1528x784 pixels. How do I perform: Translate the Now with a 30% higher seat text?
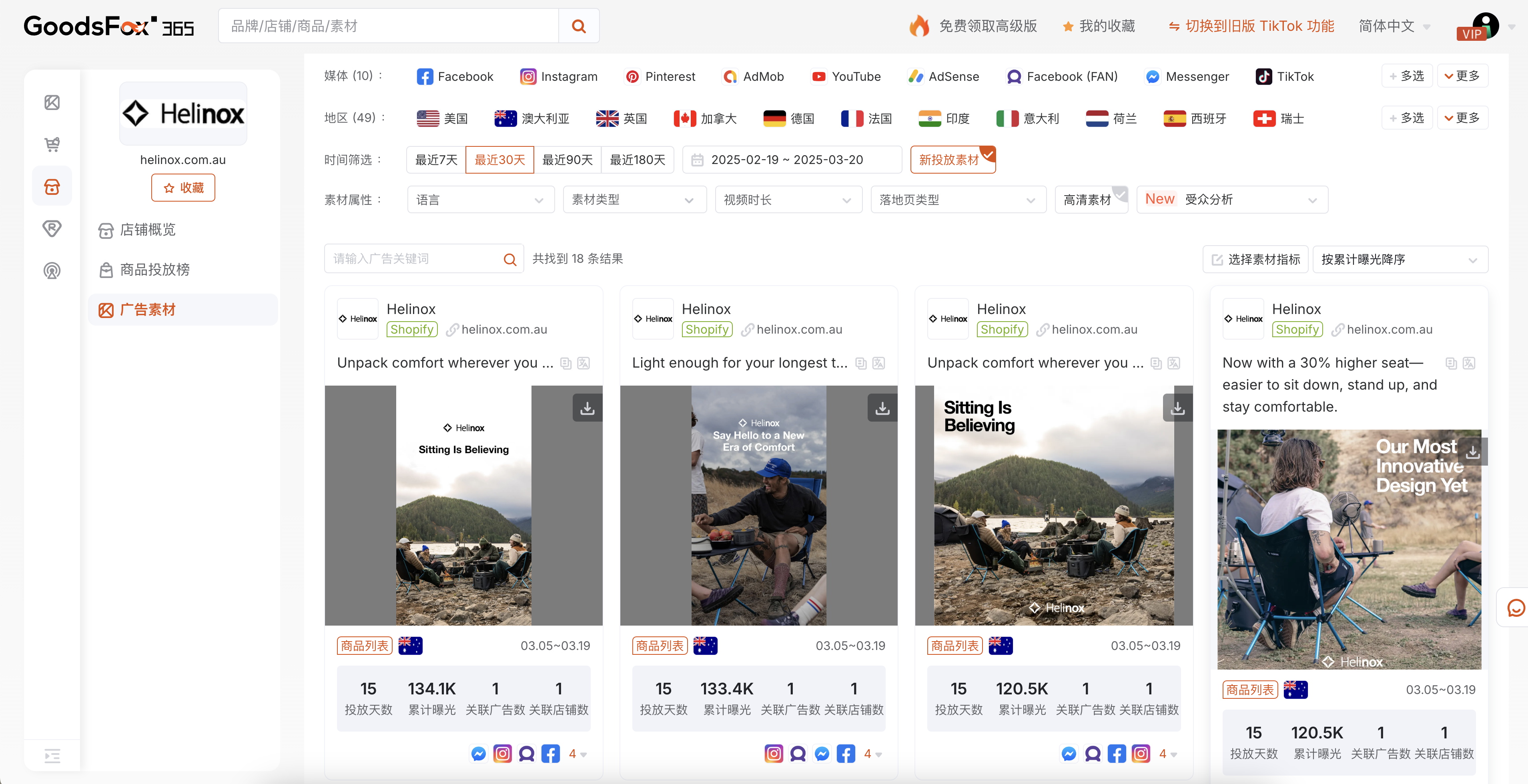point(1469,363)
